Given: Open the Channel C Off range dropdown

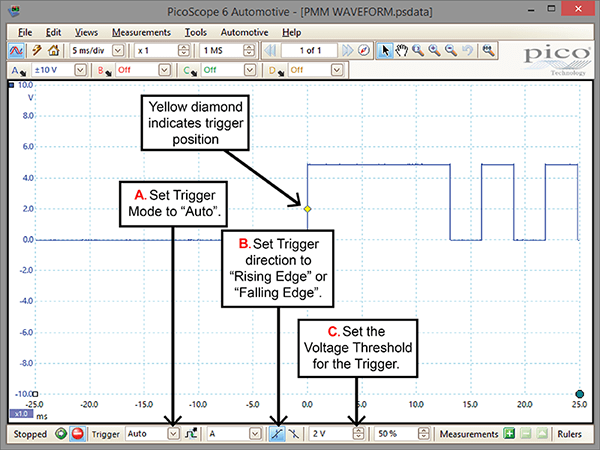Looking at the screenshot, I should (x=250, y=70).
